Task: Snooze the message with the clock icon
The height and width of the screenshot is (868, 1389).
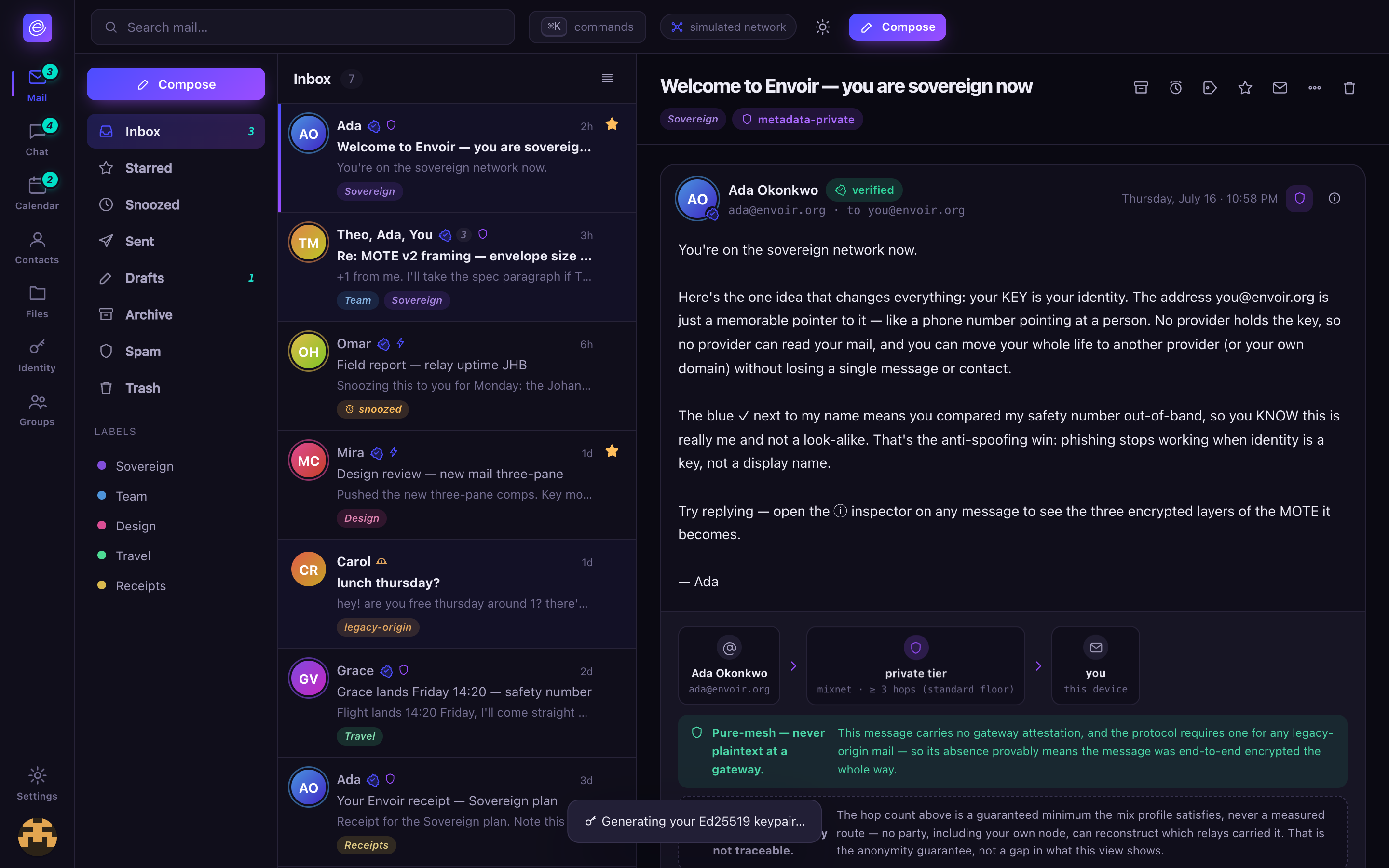Action: (1175, 87)
